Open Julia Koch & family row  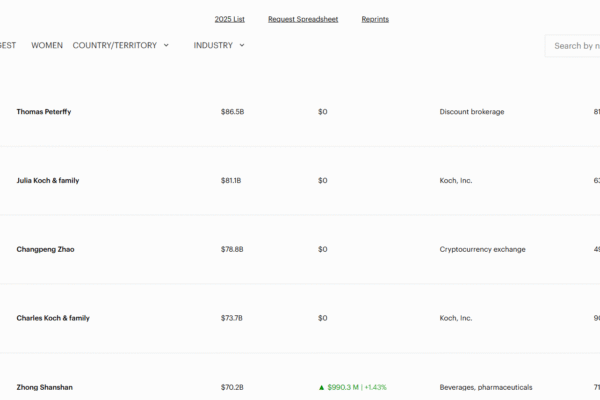(48, 181)
